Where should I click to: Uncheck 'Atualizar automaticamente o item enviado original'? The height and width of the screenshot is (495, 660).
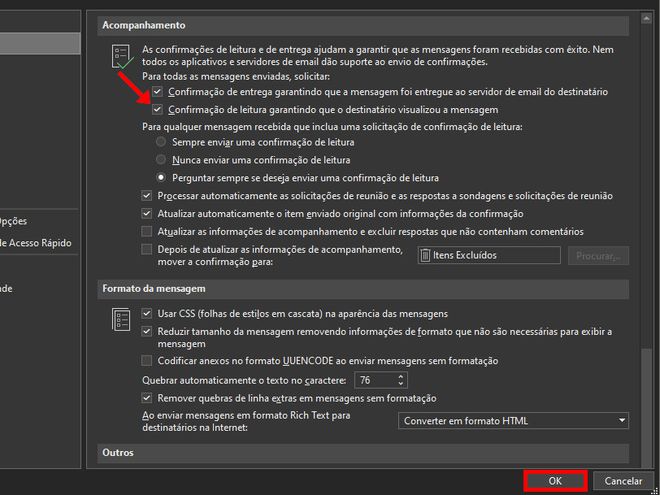point(146,213)
